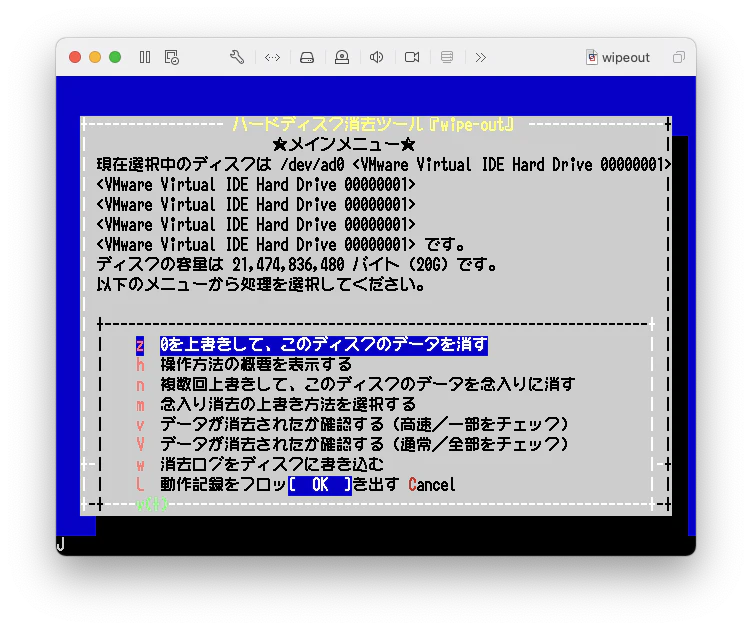752x630 pixels.
Task: Click the h shortcut letter
Action: pos(140,365)
